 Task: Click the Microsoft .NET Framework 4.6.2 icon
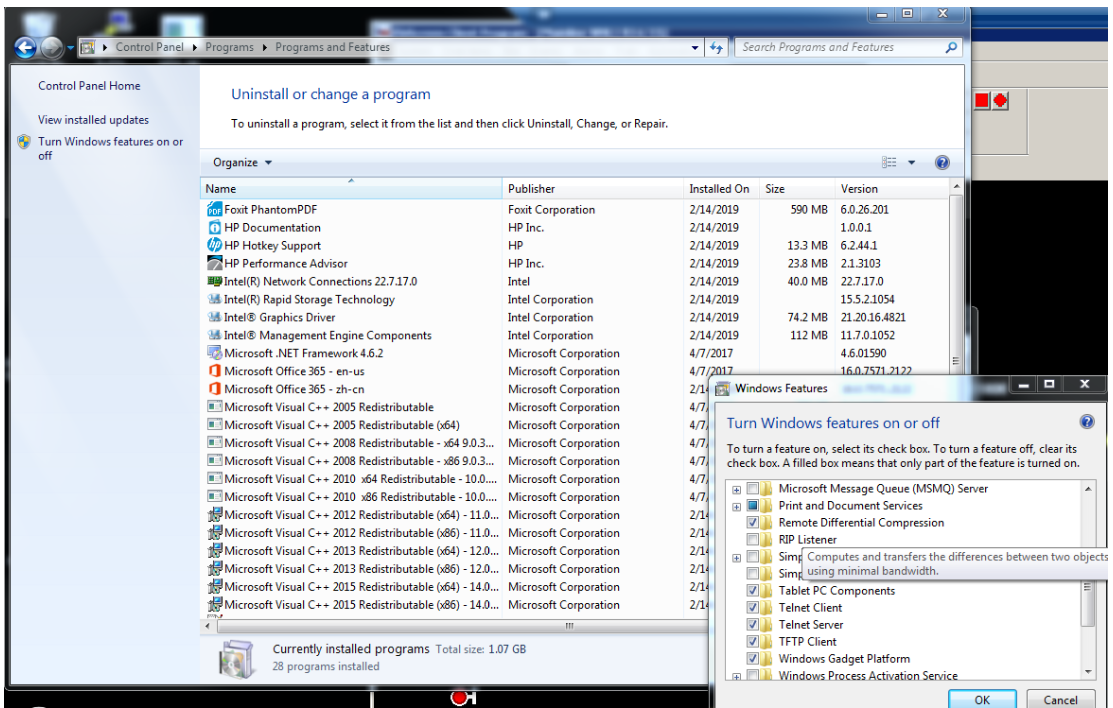coord(213,353)
